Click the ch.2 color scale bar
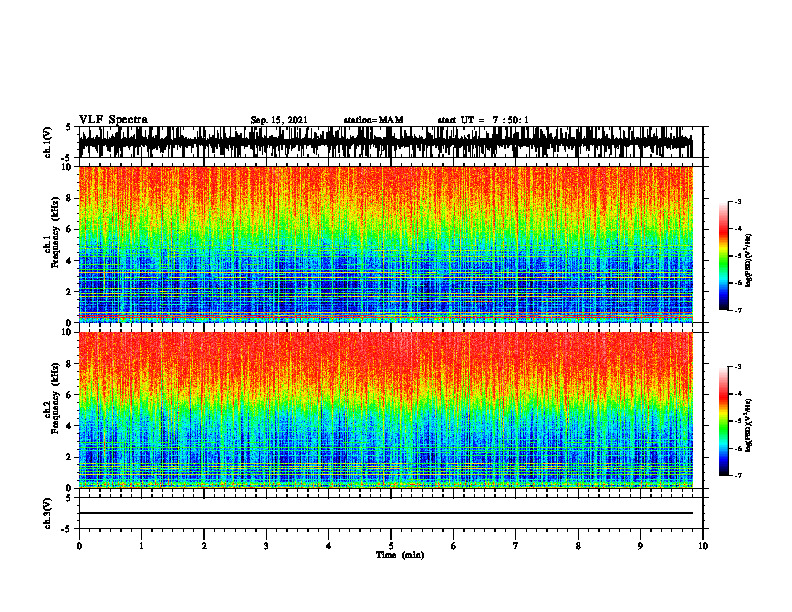The image size is (792, 612). pos(724,421)
